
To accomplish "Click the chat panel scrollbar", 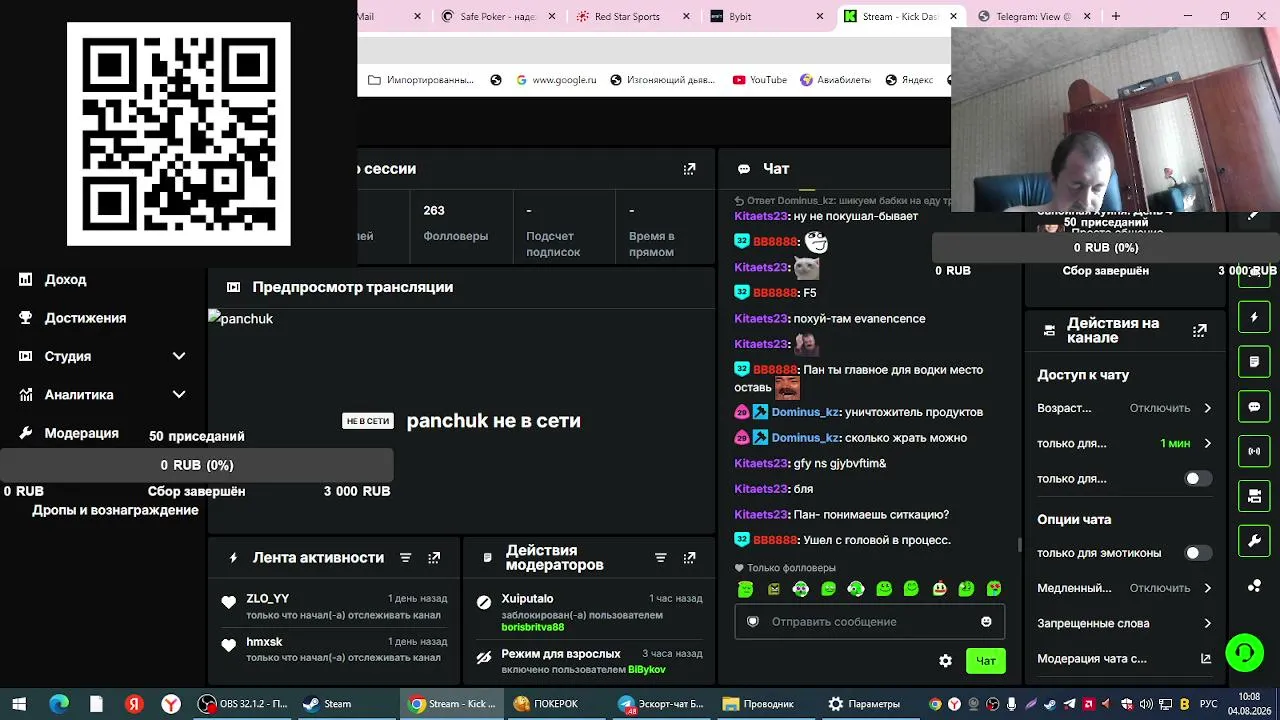I will pos(1019,544).
